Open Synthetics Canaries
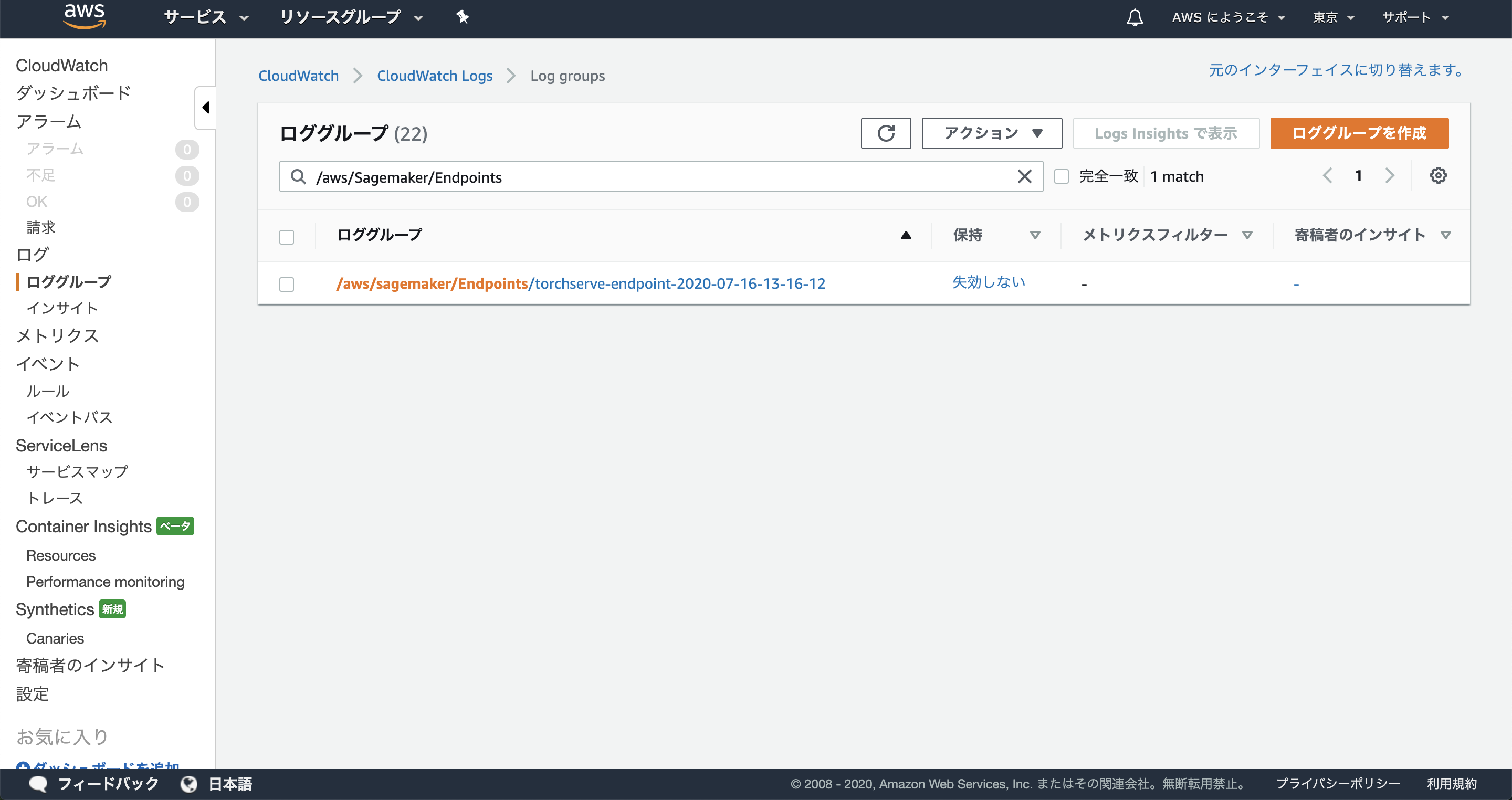Screen dimensions: 1512x800 click(x=55, y=638)
